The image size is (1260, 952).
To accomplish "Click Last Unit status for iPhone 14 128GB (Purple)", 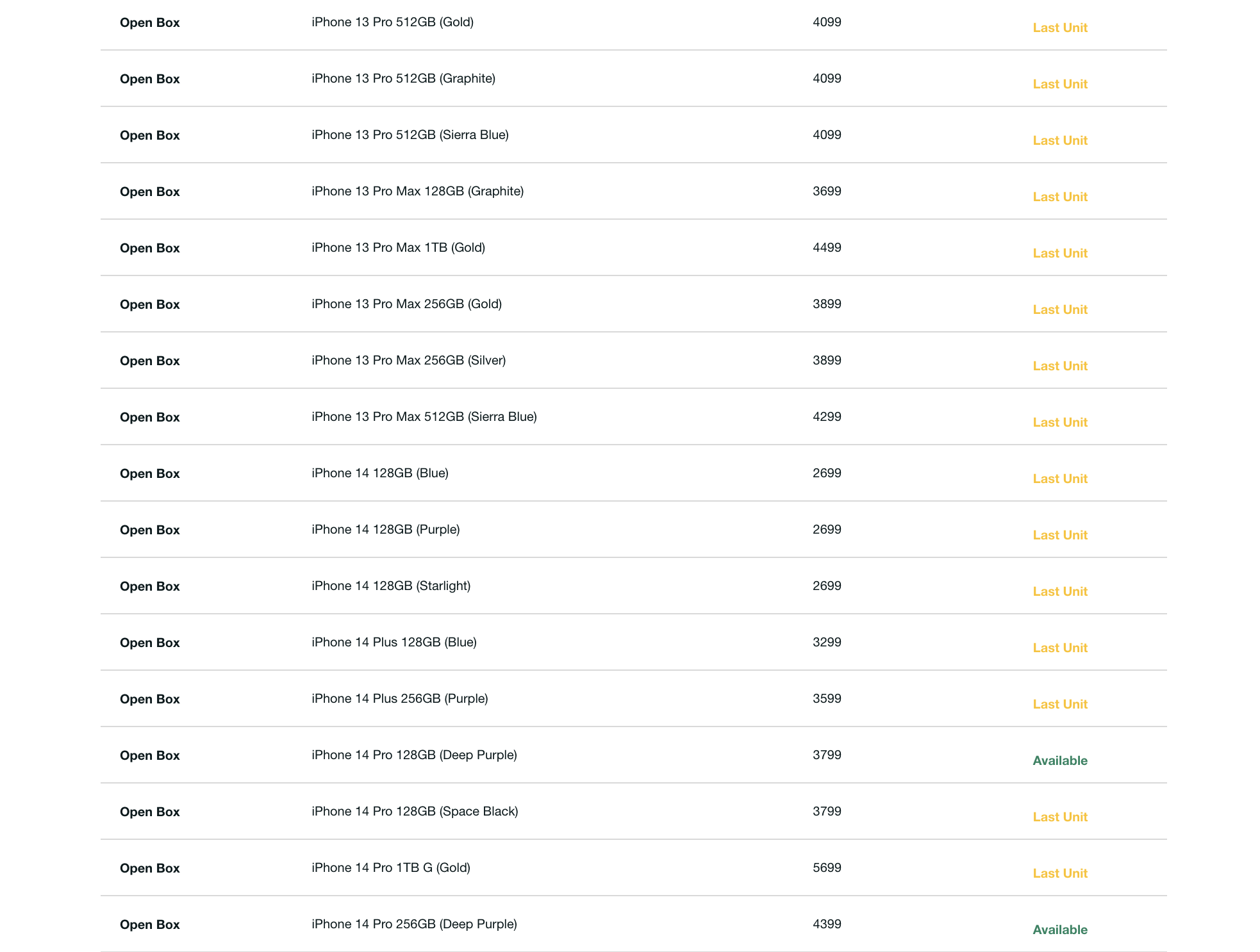I will pos(1059,535).
